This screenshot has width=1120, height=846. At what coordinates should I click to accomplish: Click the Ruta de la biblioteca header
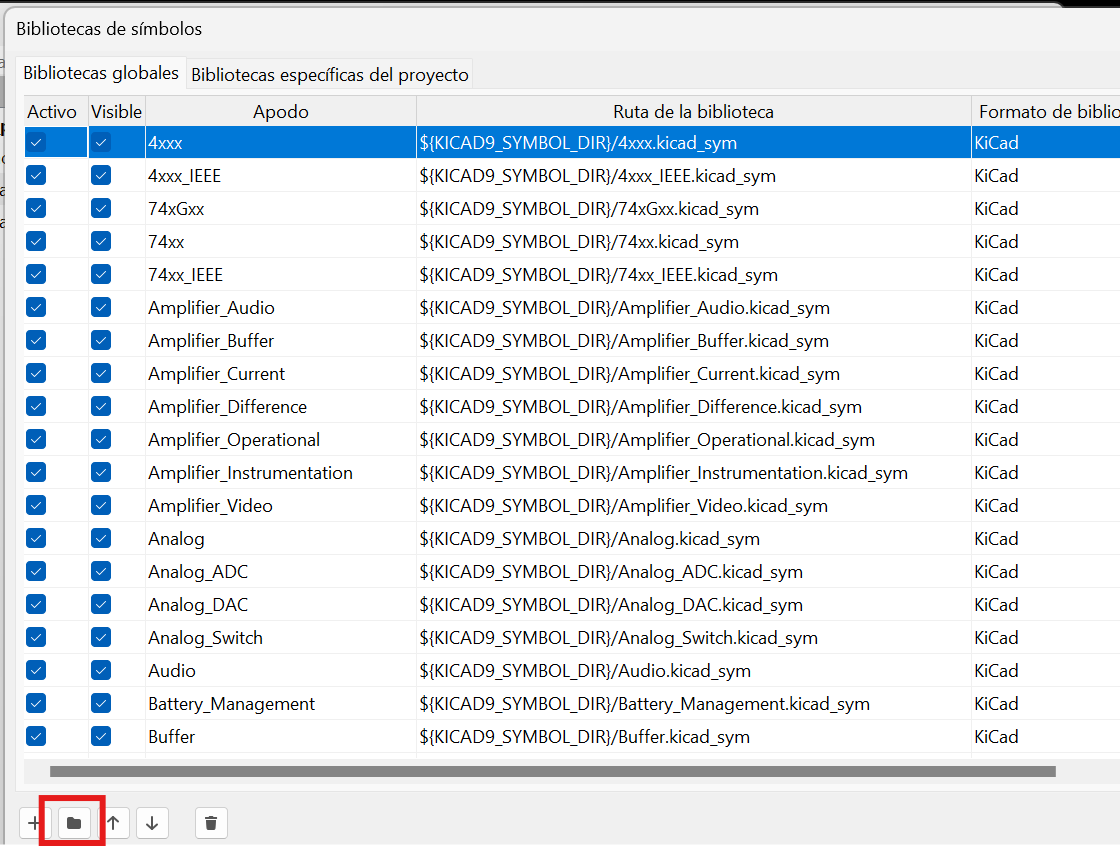[694, 111]
